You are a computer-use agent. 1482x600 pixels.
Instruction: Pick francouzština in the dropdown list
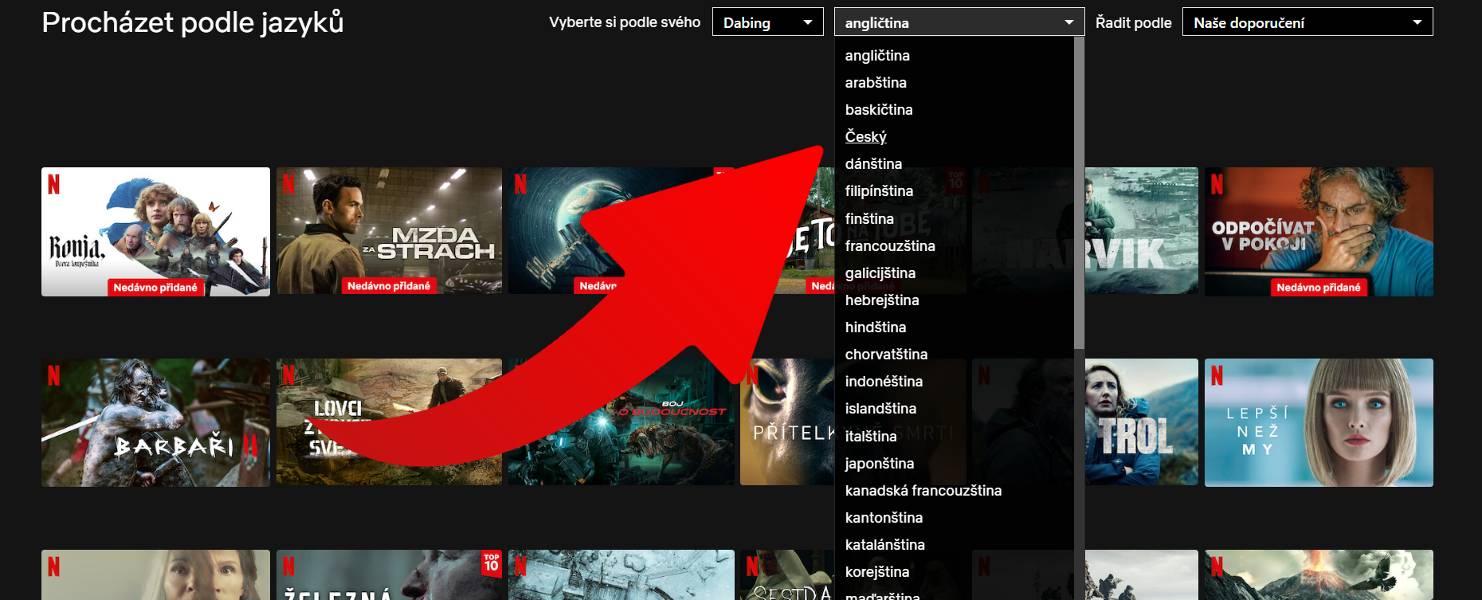coord(890,246)
